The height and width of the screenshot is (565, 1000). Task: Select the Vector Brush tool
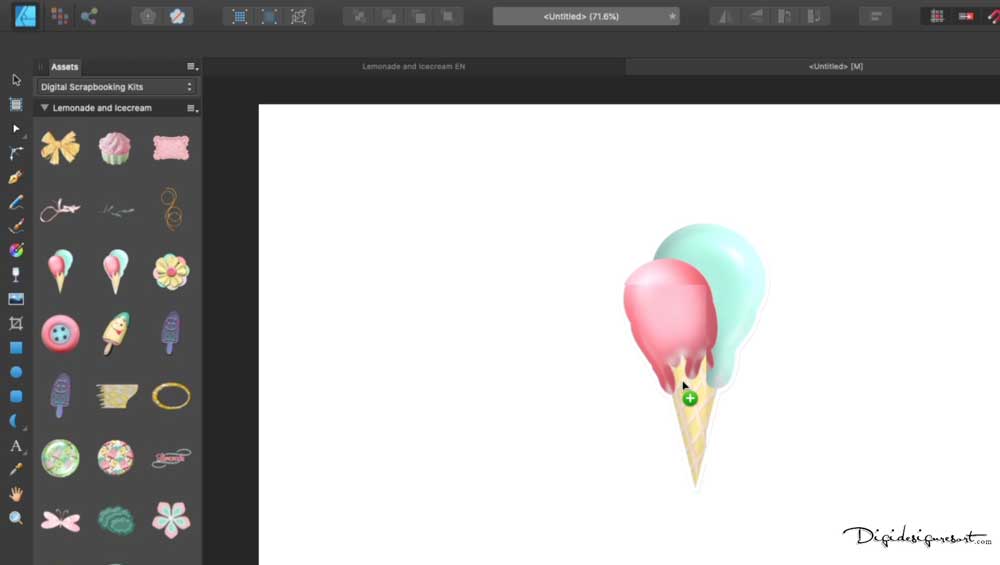pos(16,226)
